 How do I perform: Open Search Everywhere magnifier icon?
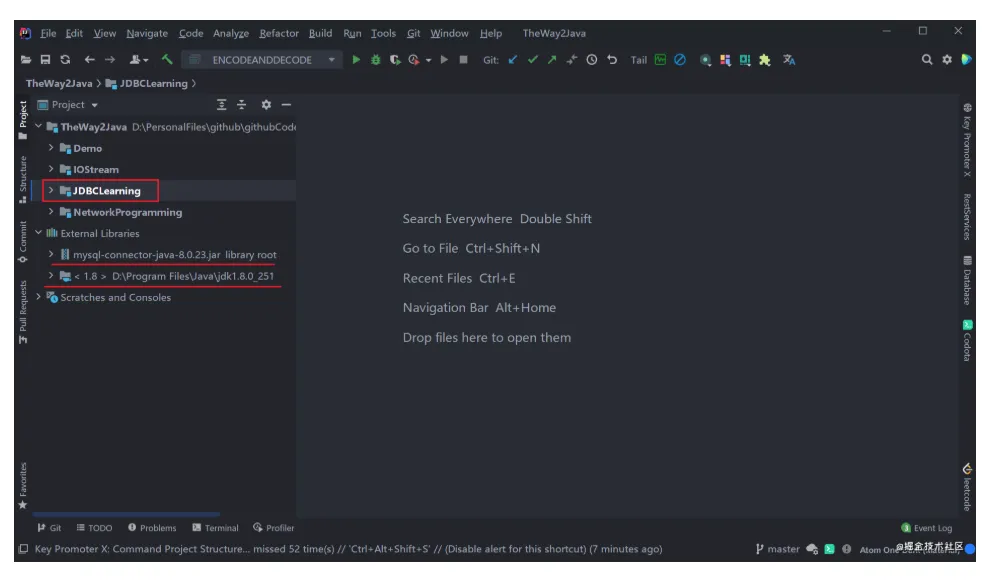[927, 60]
